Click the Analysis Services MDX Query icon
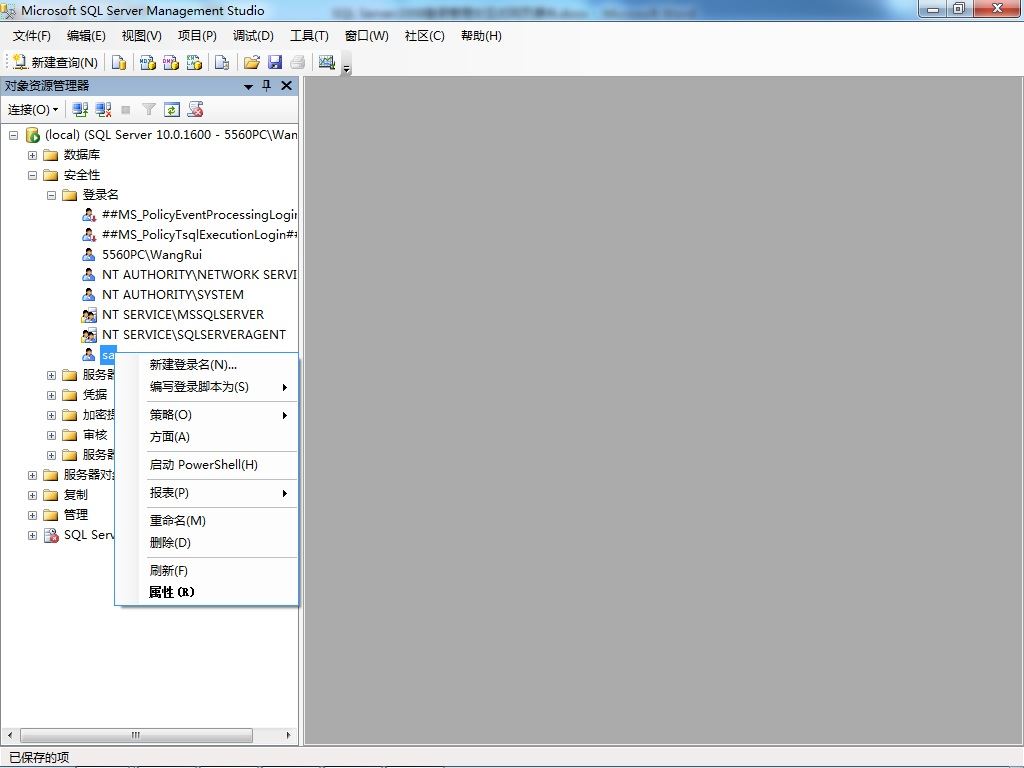 (148, 62)
